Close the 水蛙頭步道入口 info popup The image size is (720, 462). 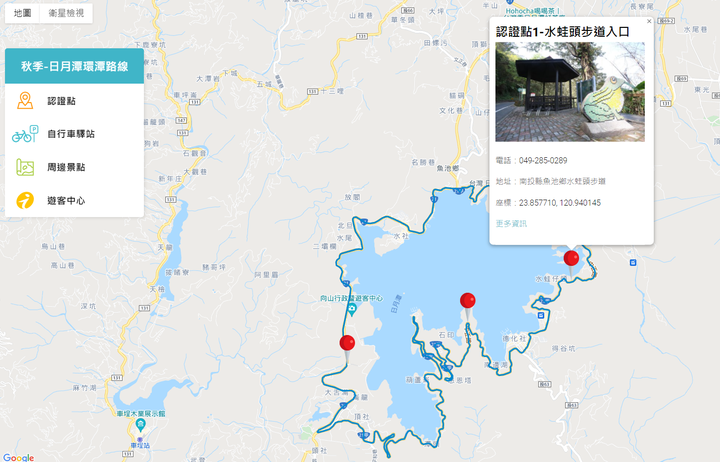pyautogui.click(x=649, y=21)
